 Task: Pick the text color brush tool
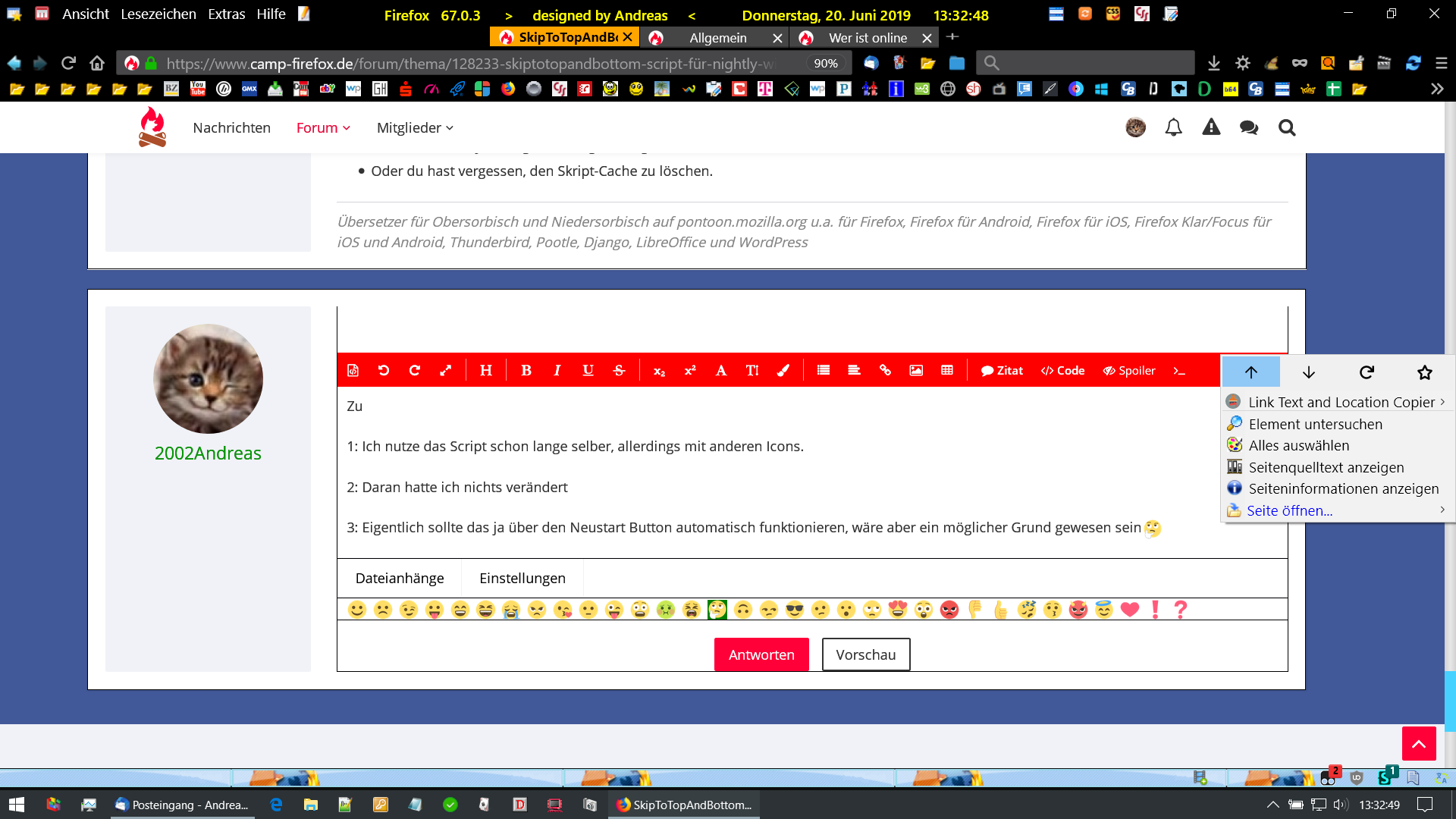(x=783, y=370)
